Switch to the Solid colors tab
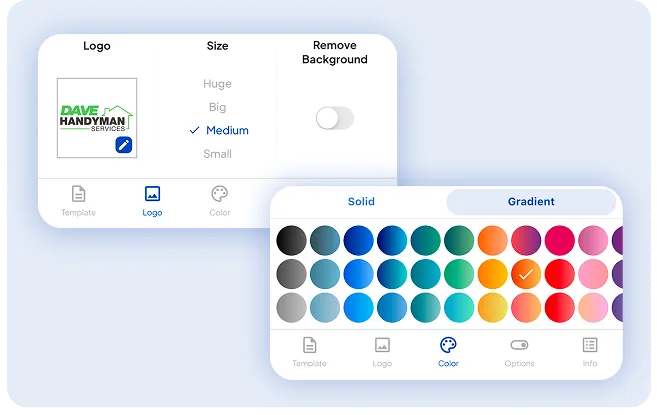 pyautogui.click(x=361, y=202)
